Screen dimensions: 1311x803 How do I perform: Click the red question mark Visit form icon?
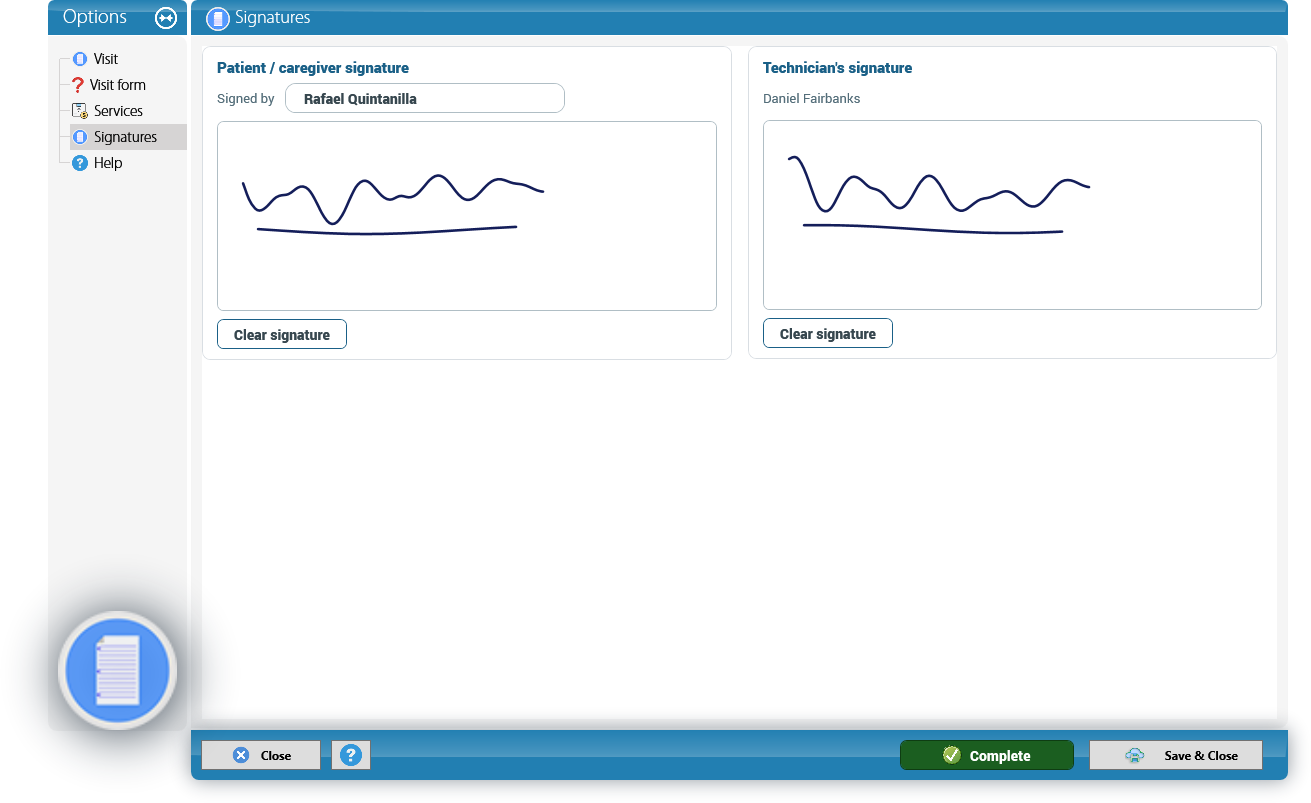78,85
